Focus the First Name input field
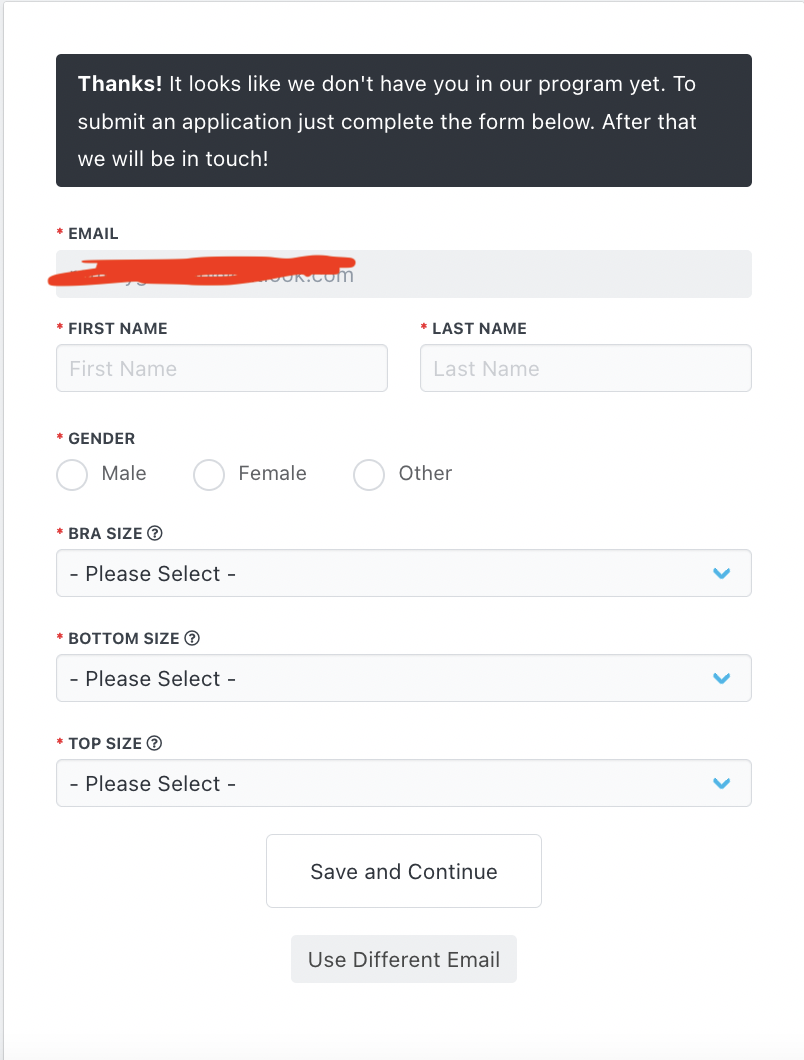The height and width of the screenshot is (1060, 804). coord(222,368)
